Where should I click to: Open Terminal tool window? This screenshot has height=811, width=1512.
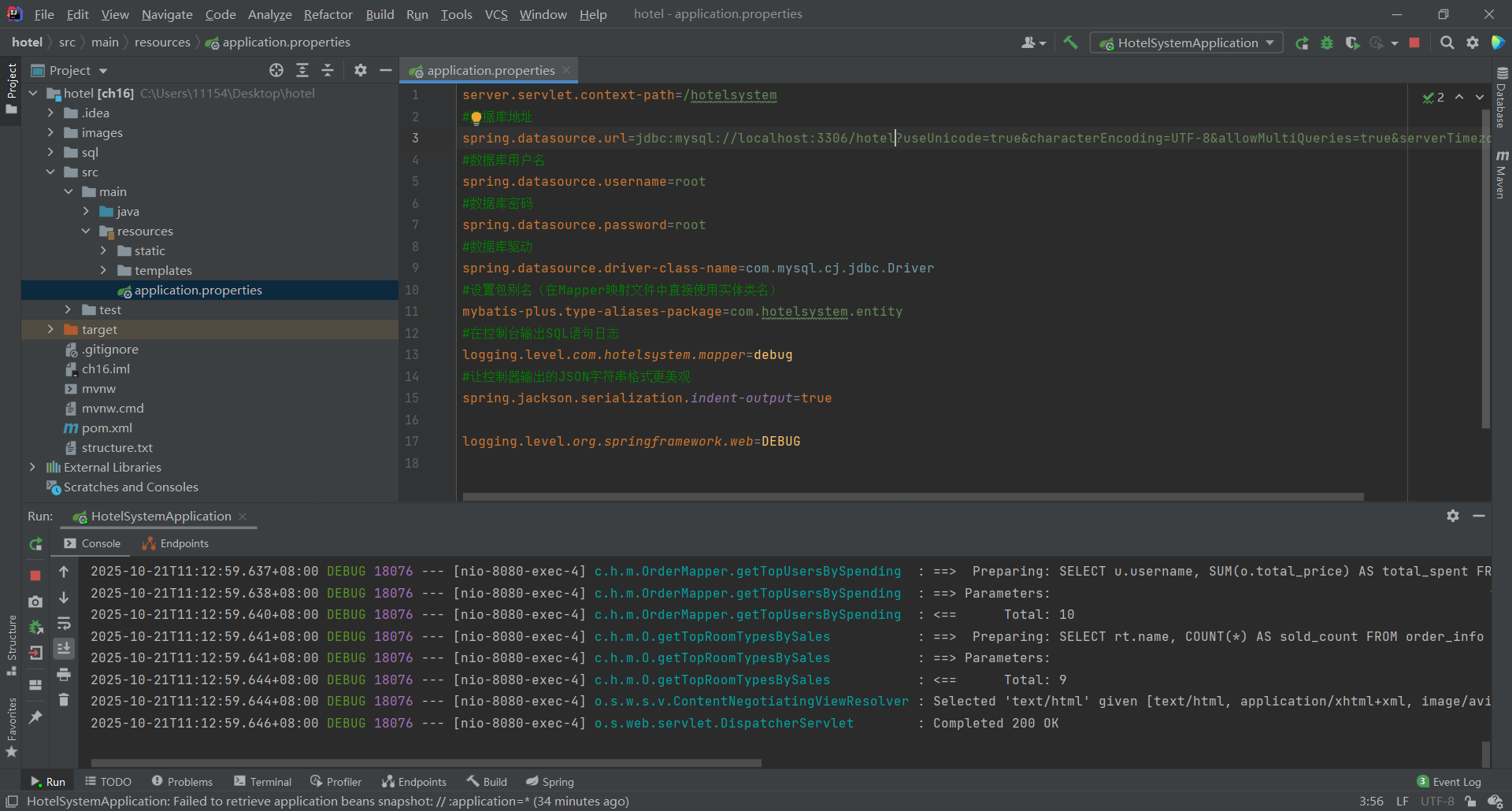(x=263, y=782)
